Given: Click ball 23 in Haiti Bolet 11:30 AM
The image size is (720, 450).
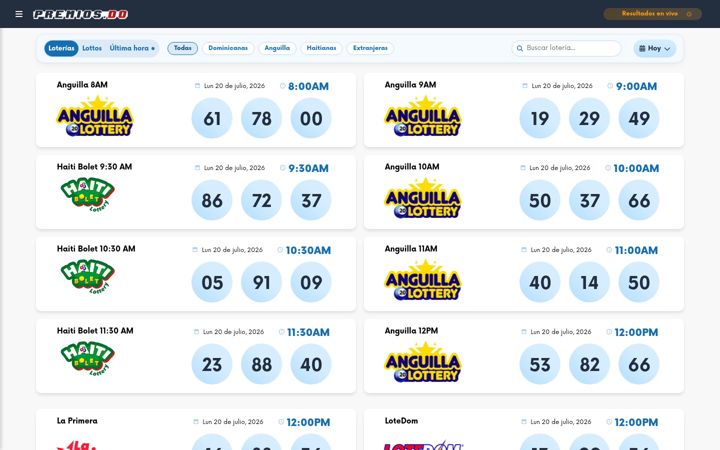Looking at the screenshot, I should click(212, 364).
